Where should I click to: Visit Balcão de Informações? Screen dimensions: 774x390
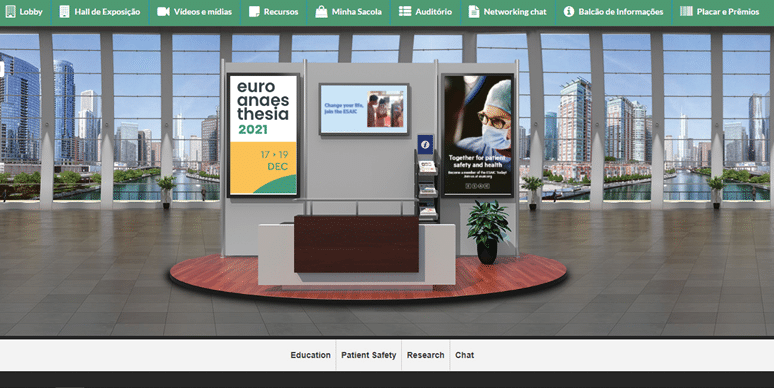point(614,12)
